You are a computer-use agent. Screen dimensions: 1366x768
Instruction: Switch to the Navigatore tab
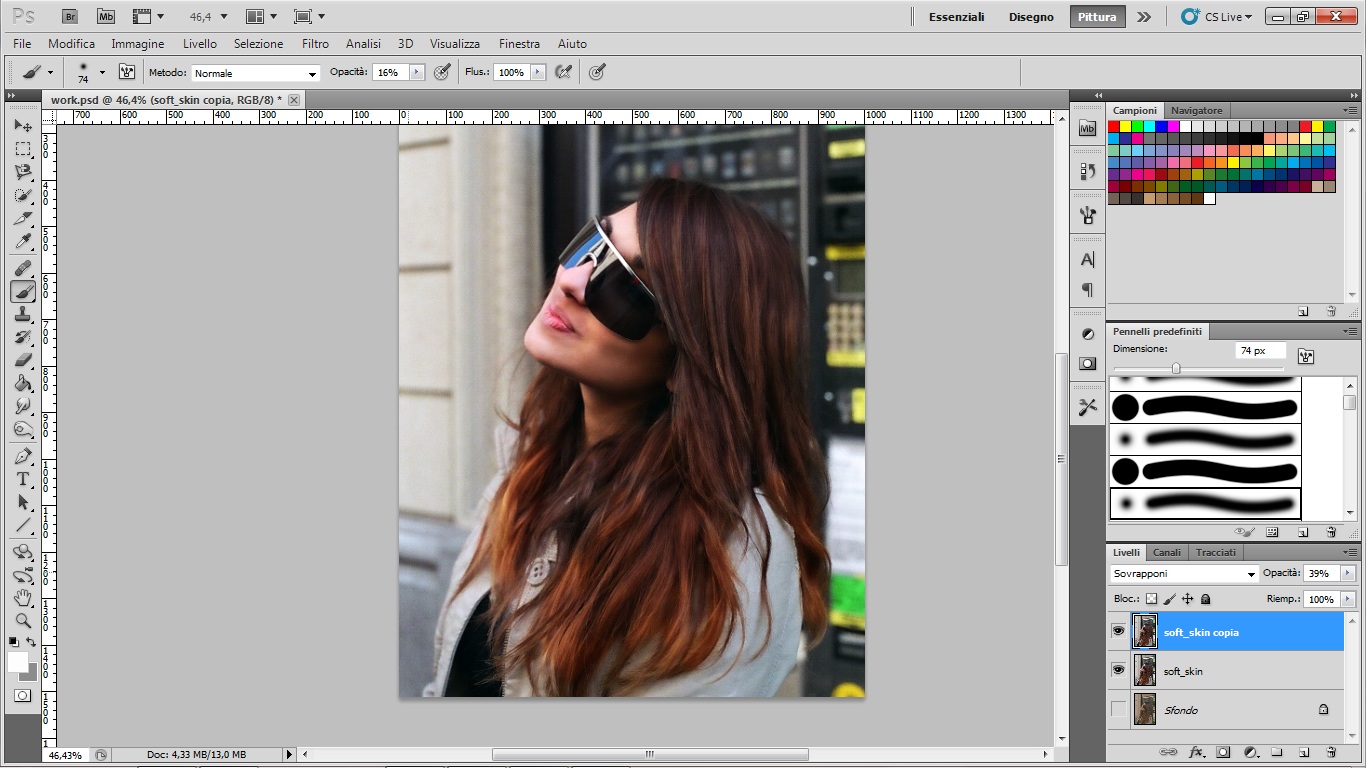click(1196, 110)
